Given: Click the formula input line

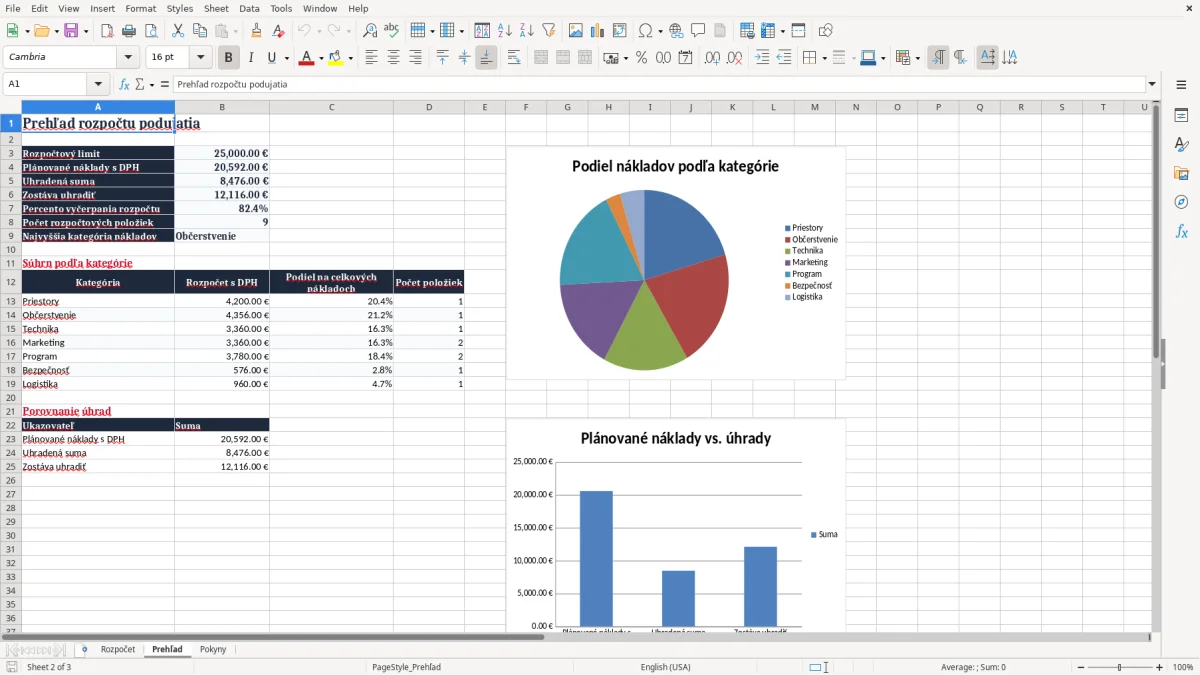Looking at the screenshot, I should (x=659, y=84).
